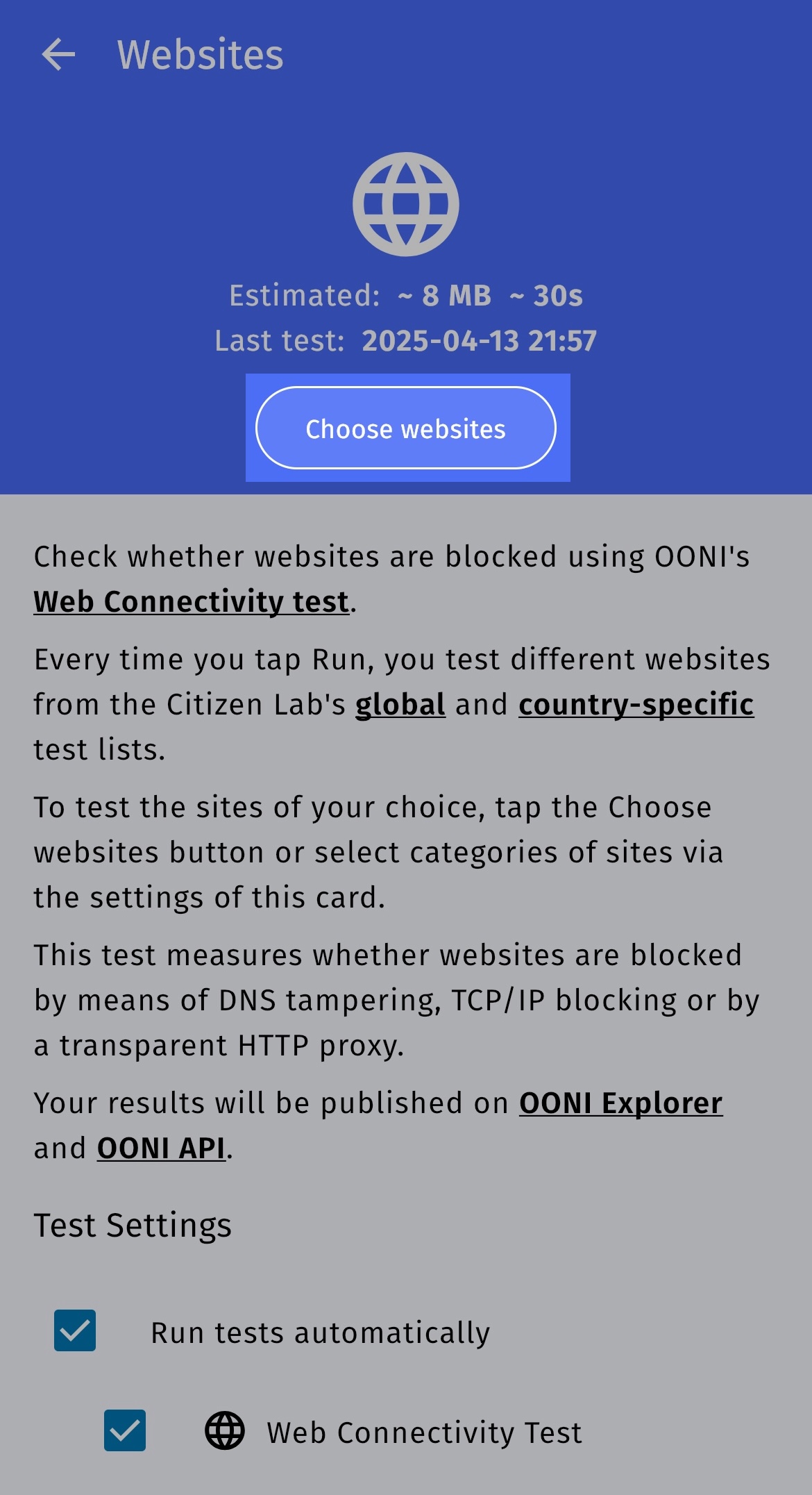Open the country-specific test list link
This screenshot has width=812, height=1495.
point(636,705)
